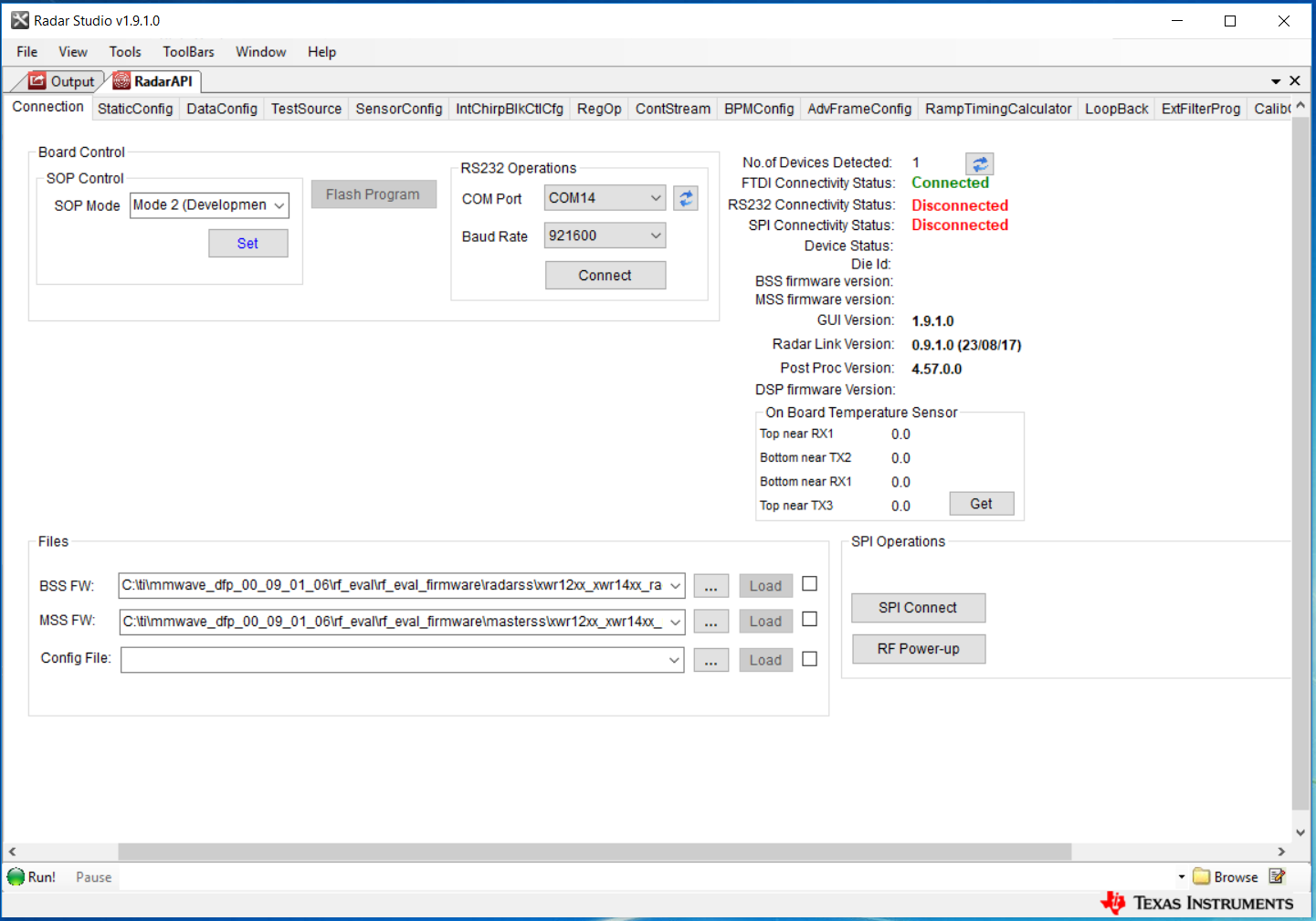The width and height of the screenshot is (1316, 921).
Task: Switch to the IntChirpBlkCtlCfg tab
Action: pyautogui.click(x=510, y=109)
